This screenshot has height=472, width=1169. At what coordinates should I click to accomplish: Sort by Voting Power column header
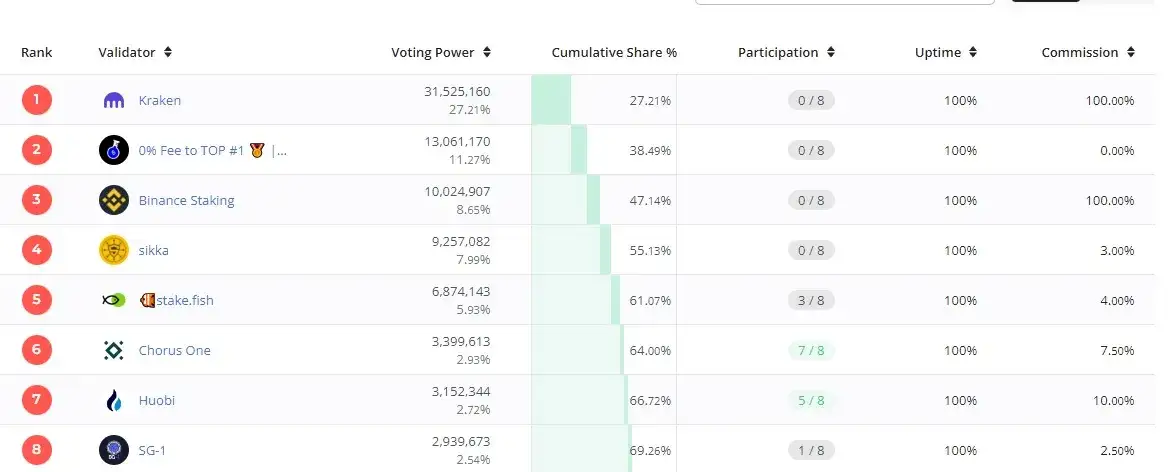[441, 52]
